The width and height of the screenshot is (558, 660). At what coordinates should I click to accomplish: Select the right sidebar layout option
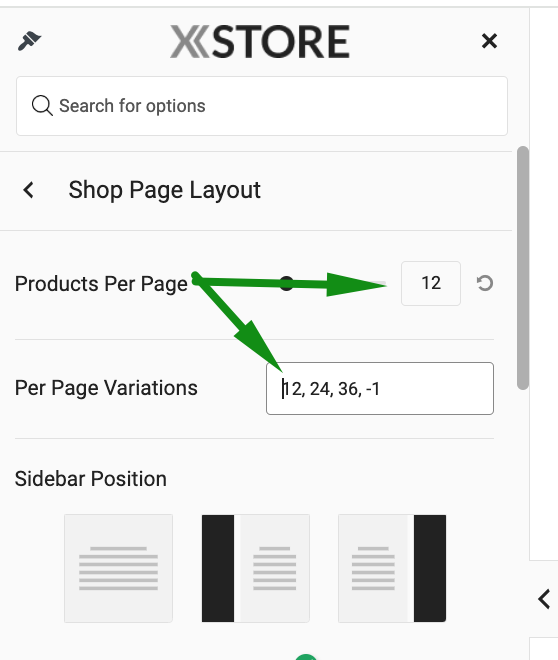coord(392,568)
